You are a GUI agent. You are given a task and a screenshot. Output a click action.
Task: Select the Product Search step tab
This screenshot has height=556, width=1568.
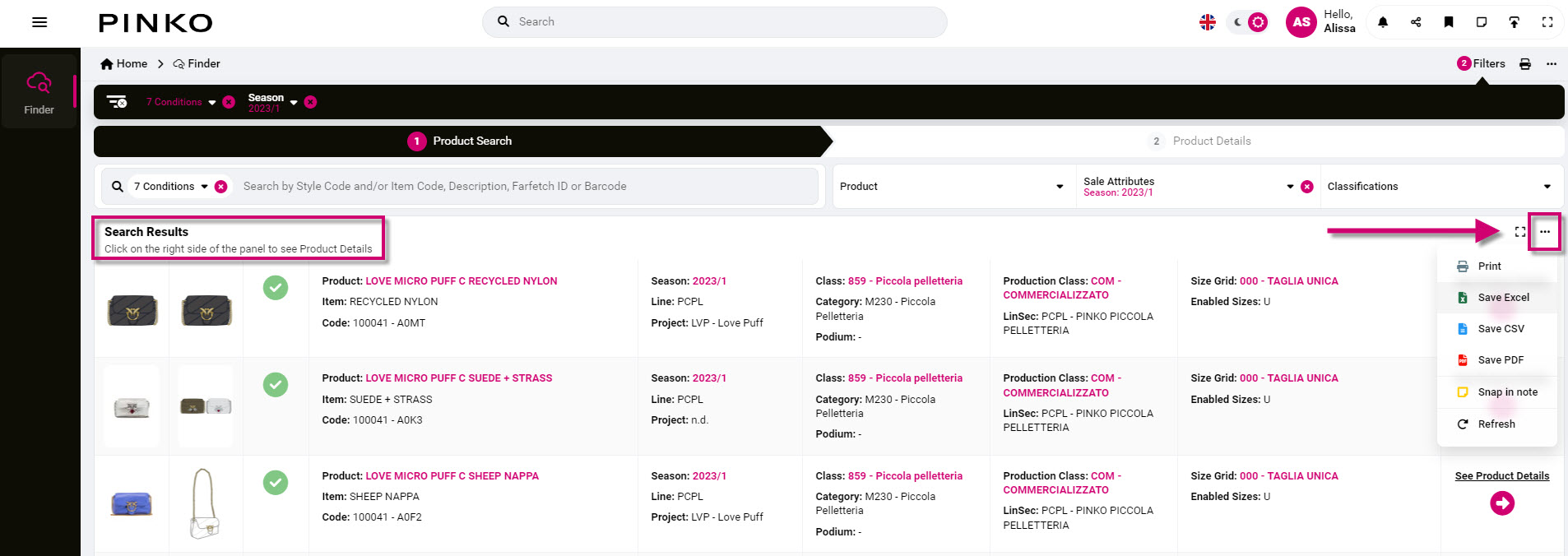tap(459, 141)
